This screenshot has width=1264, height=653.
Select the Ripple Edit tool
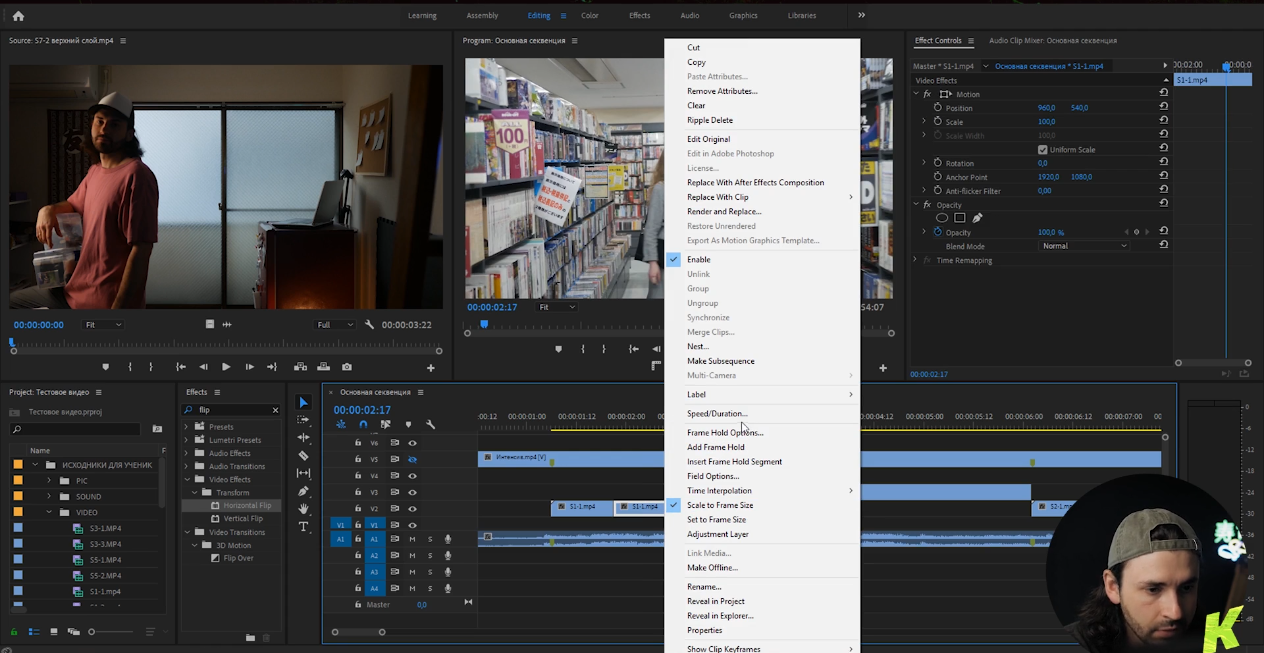(x=304, y=437)
